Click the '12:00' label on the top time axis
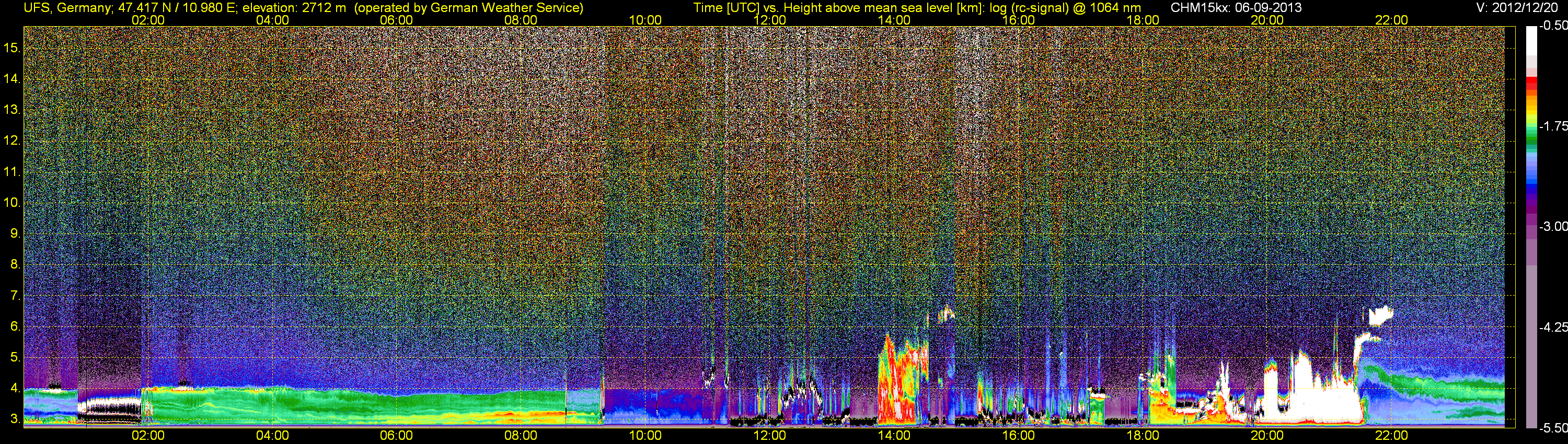1568x444 pixels. pyautogui.click(x=769, y=20)
